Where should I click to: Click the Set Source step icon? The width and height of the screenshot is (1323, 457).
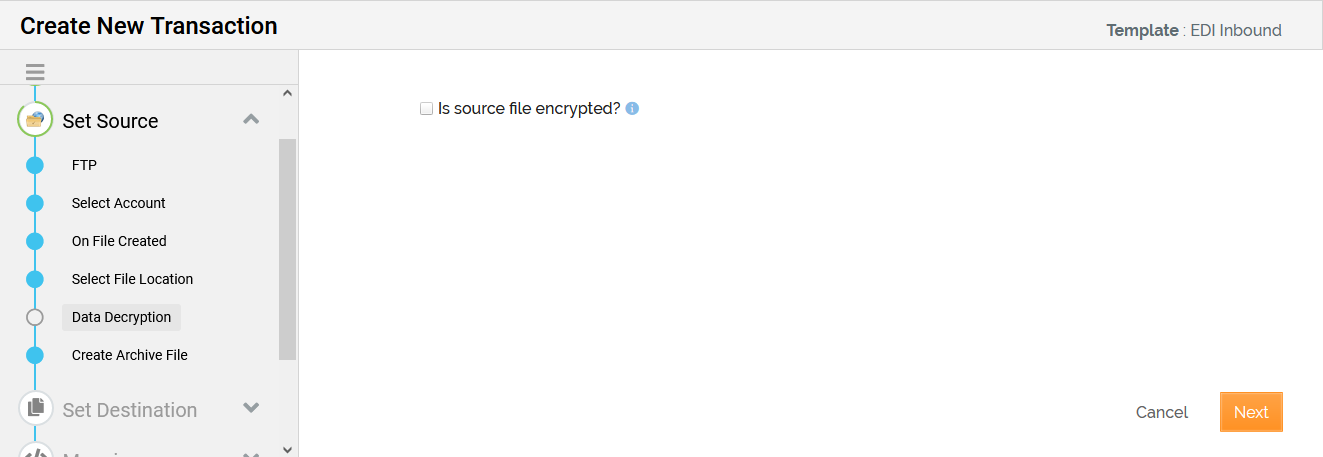tap(35, 120)
